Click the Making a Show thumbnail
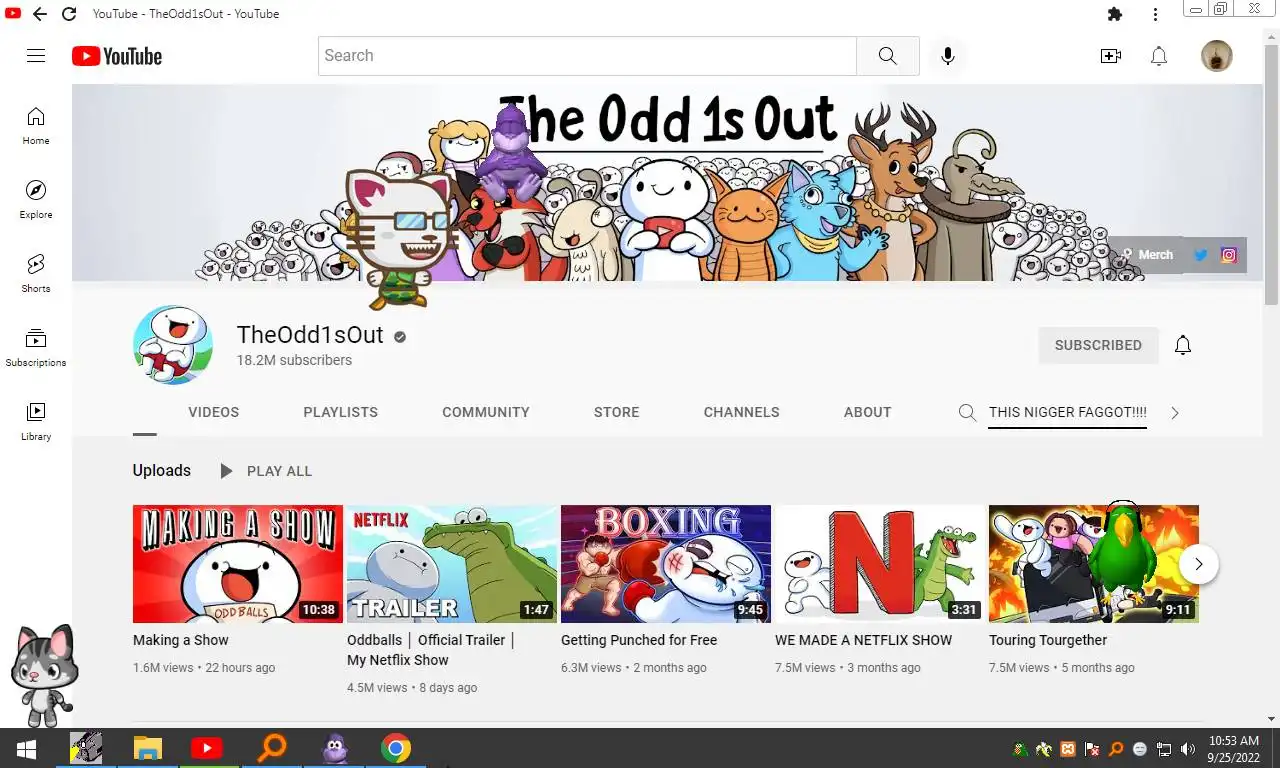1280x768 pixels. point(238,564)
